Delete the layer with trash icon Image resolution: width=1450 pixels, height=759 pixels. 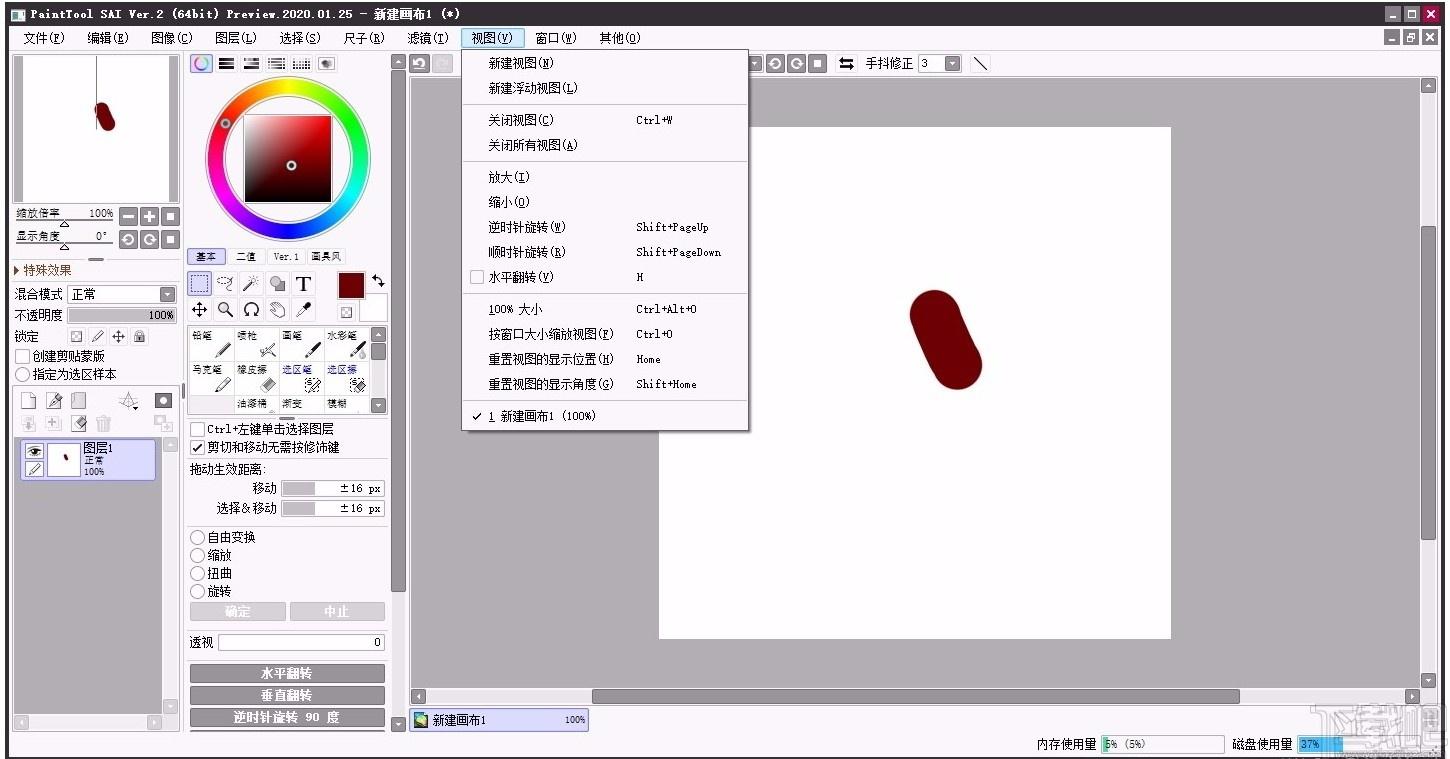coord(104,424)
